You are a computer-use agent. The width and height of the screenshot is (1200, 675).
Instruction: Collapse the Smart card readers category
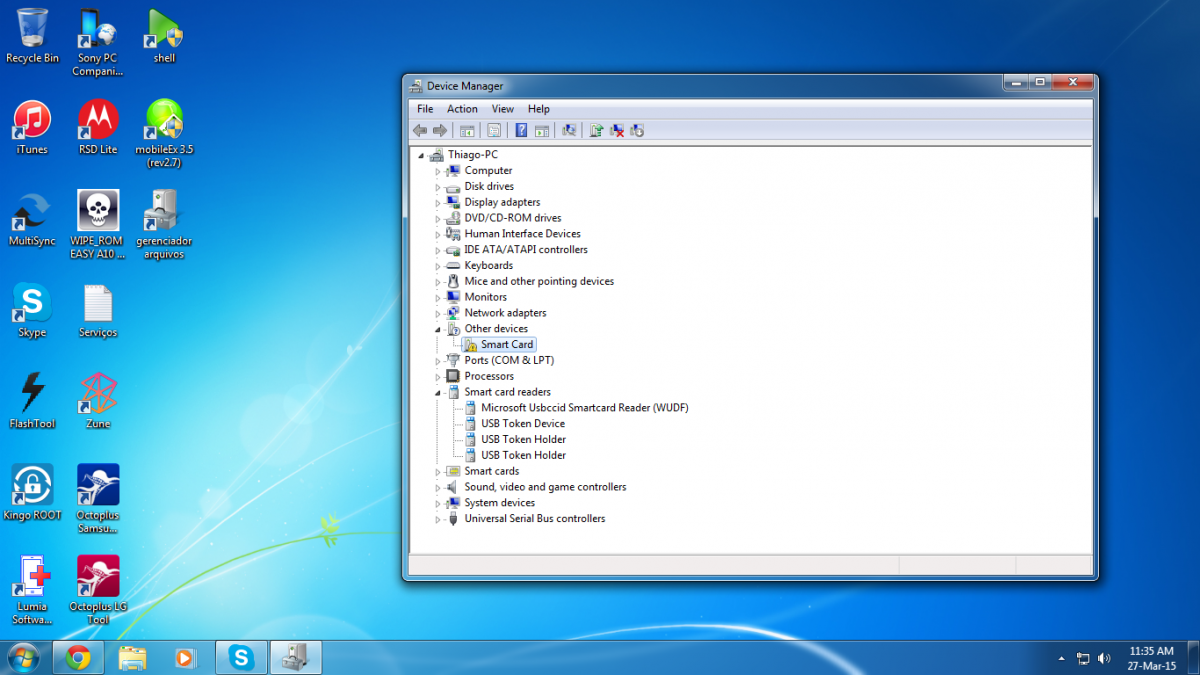(x=438, y=392)
